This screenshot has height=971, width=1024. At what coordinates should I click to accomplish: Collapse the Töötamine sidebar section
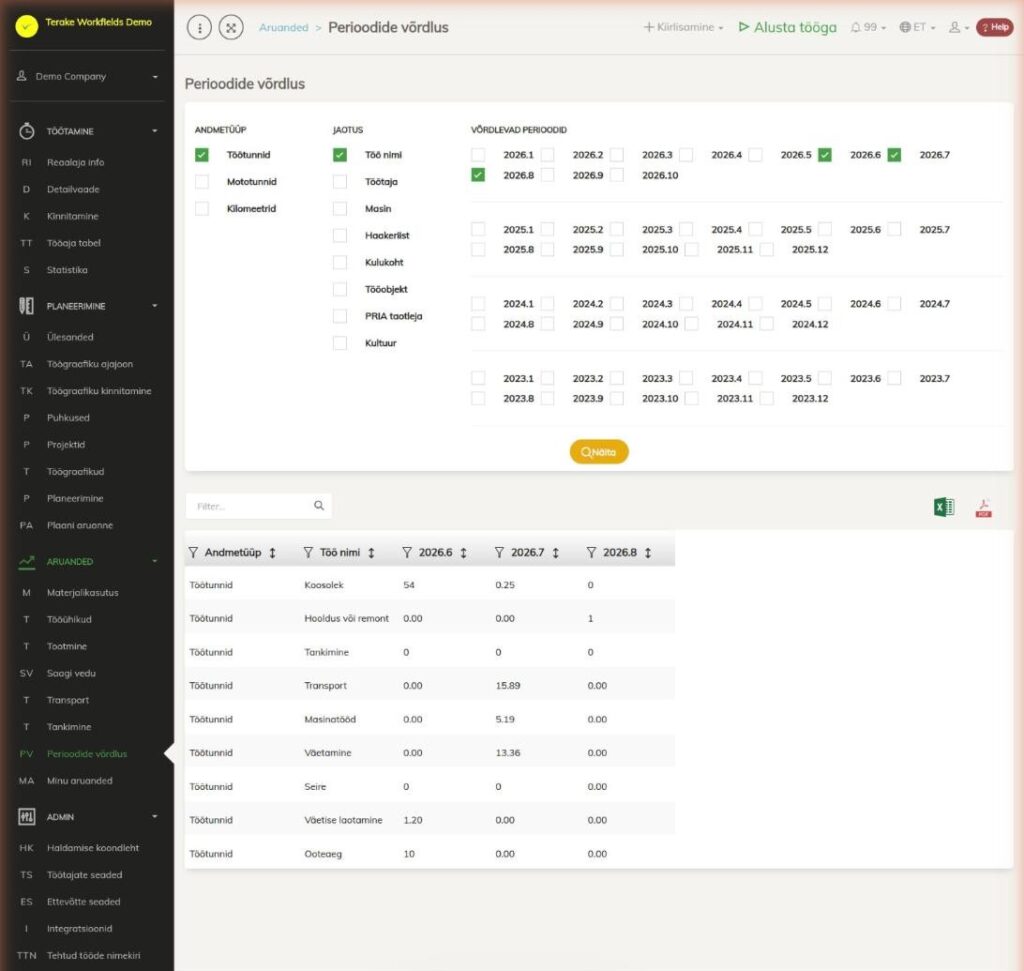(155, 131)
